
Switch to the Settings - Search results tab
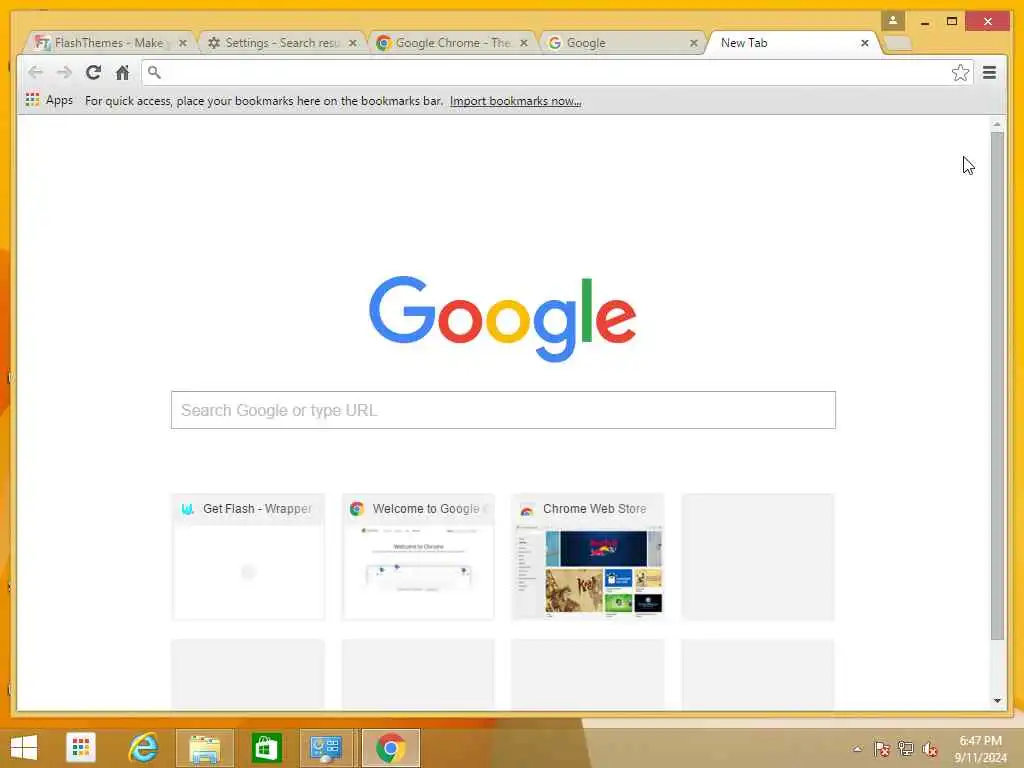tap(280, 43)
